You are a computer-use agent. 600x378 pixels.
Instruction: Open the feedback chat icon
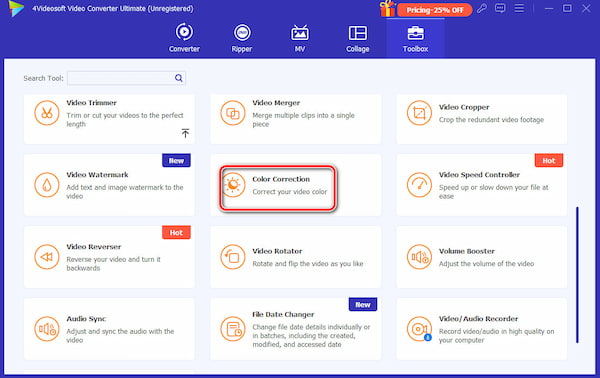coord(500,8)
